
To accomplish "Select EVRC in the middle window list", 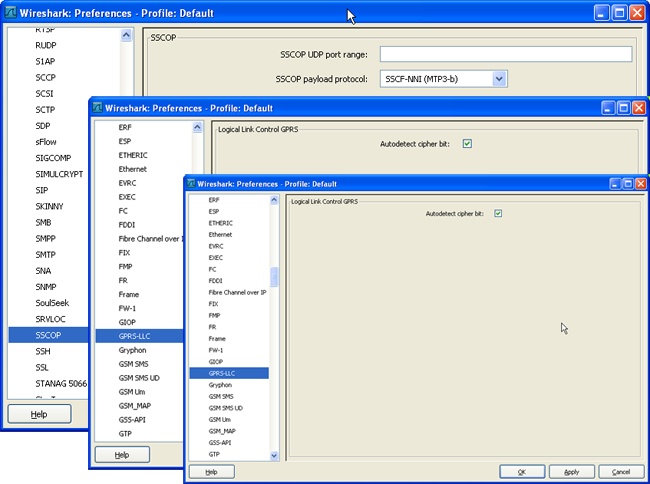I will click(x=127, y=183).
